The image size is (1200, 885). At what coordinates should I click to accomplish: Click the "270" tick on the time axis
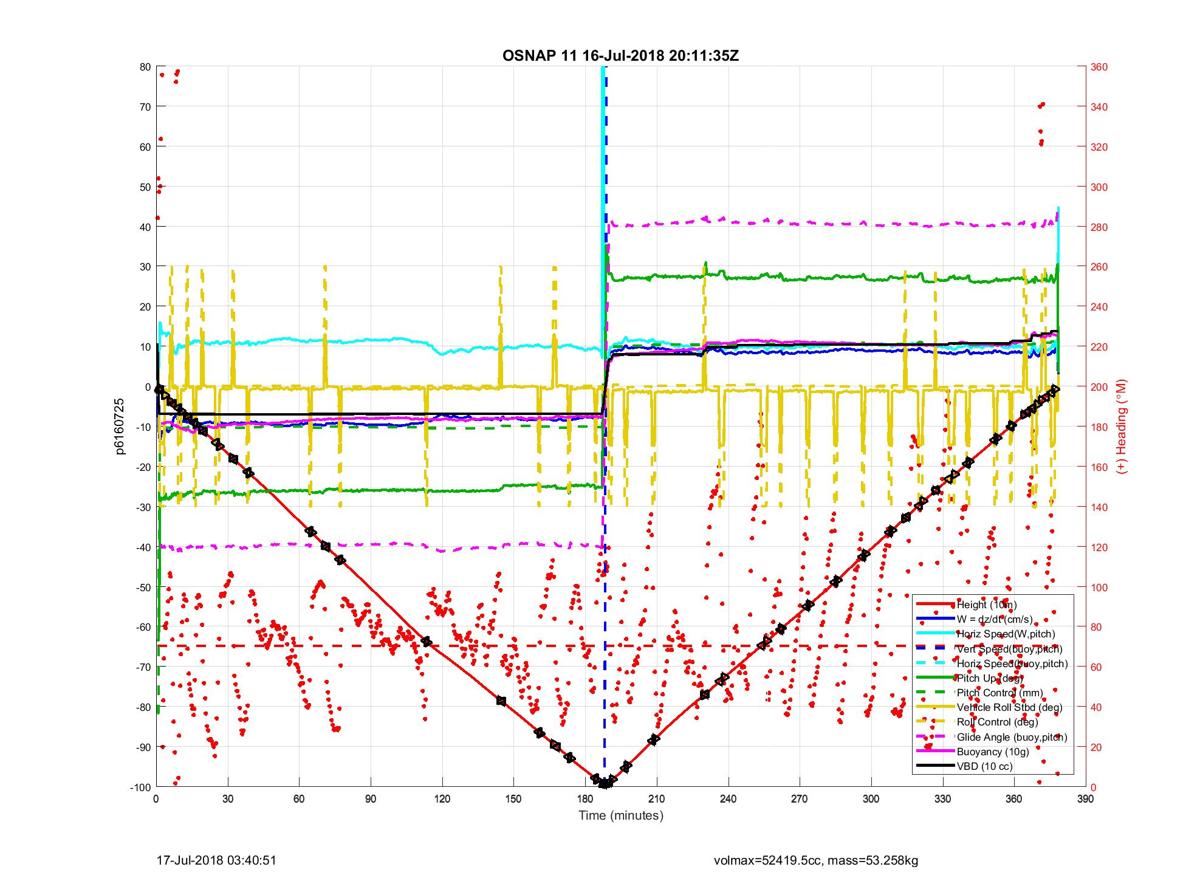[800, 800]
